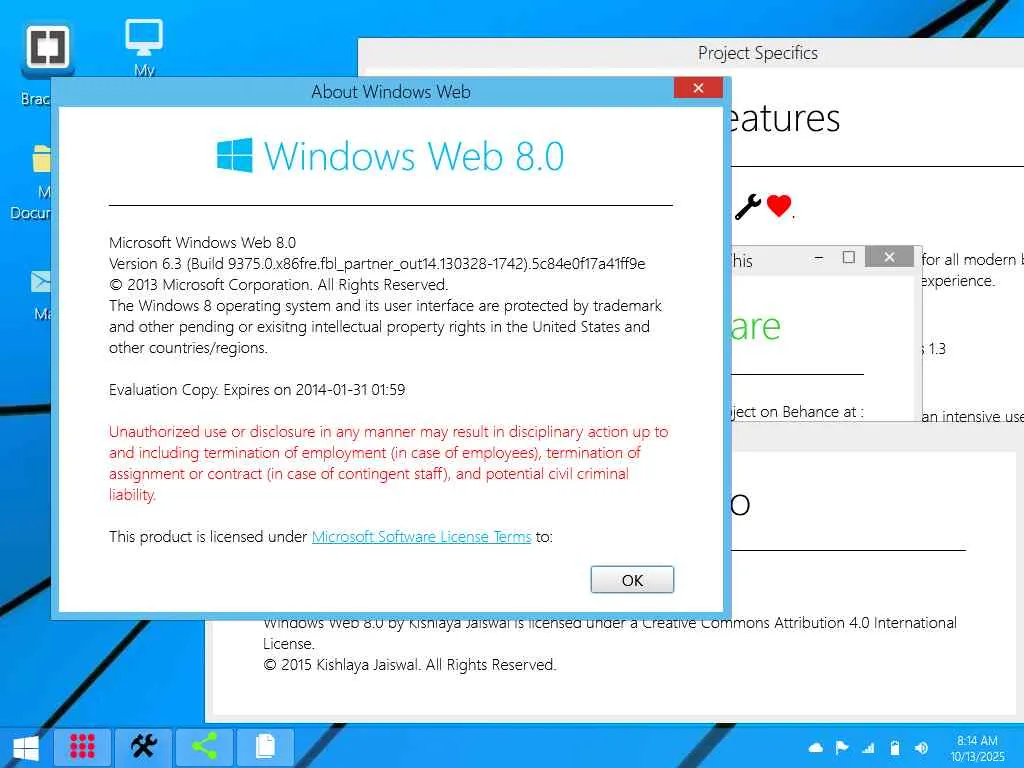Open the documents taskbar icon
The image size is (1024, 768).
265,747
